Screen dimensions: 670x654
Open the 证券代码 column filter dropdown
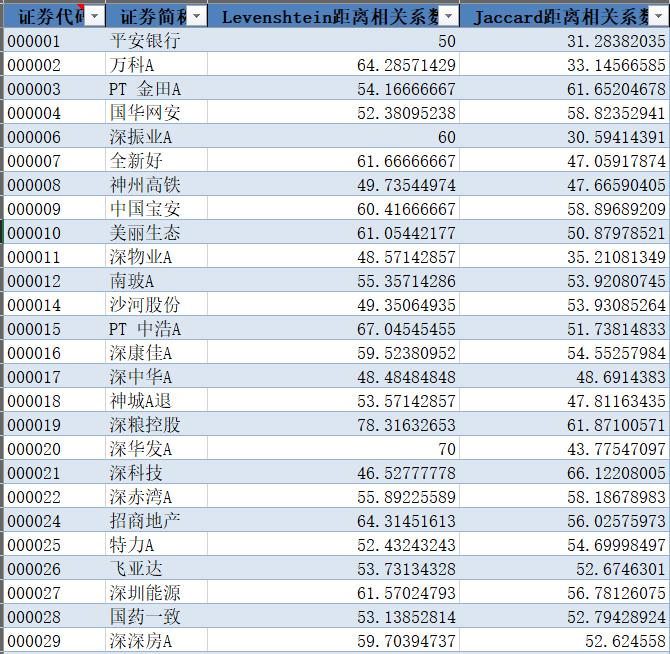[94, 17]
